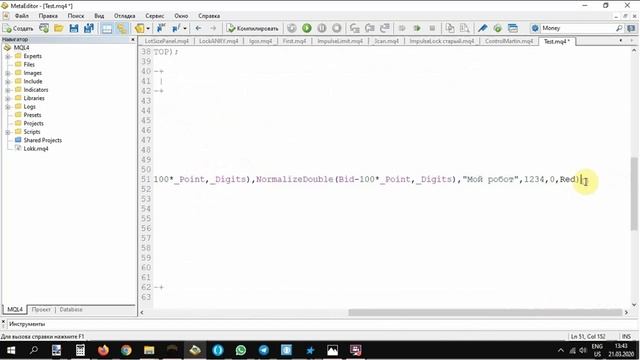Open the dropdown arrow beside the wizard icon

(x=148, y=29)
